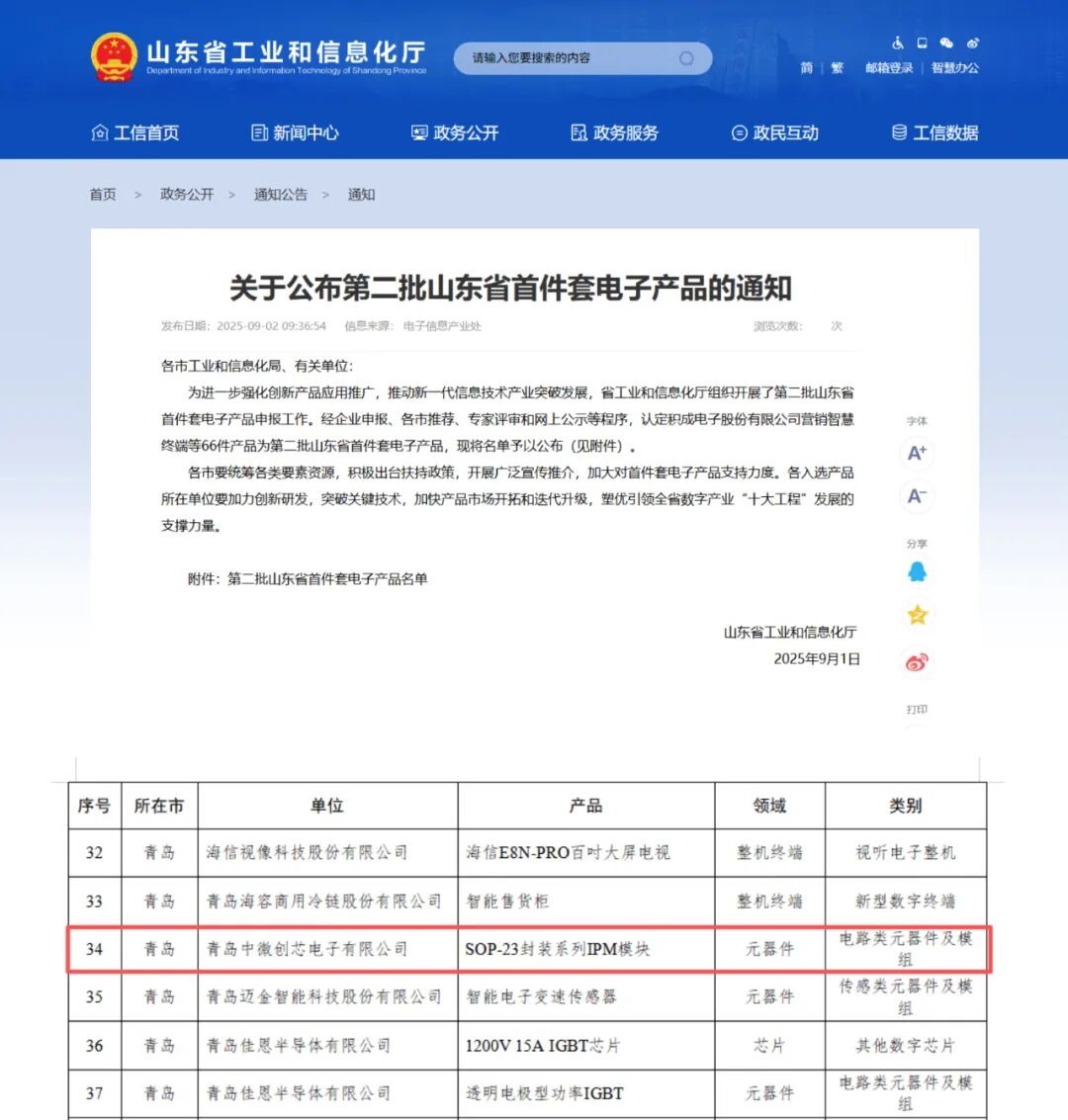
Task: Click the accessibility wheelchair icon in header
Action: click(898, 43)
